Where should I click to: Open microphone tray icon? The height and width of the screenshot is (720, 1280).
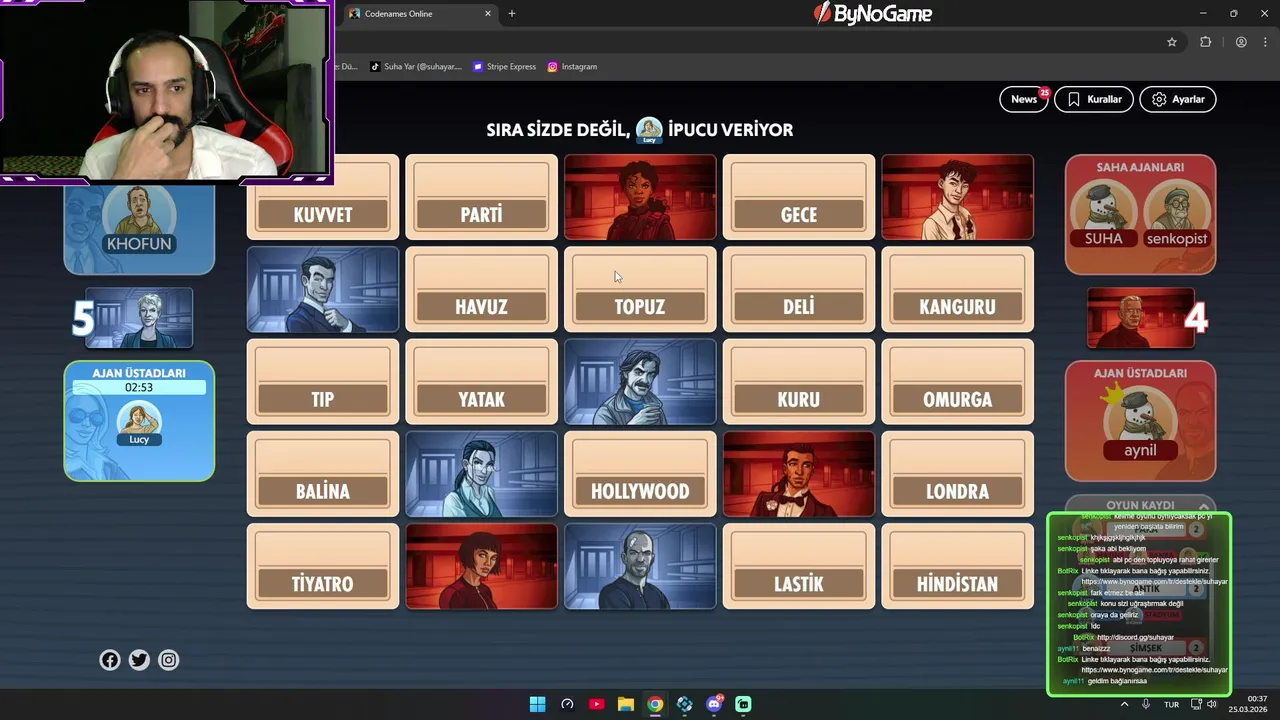[1146, 704]
